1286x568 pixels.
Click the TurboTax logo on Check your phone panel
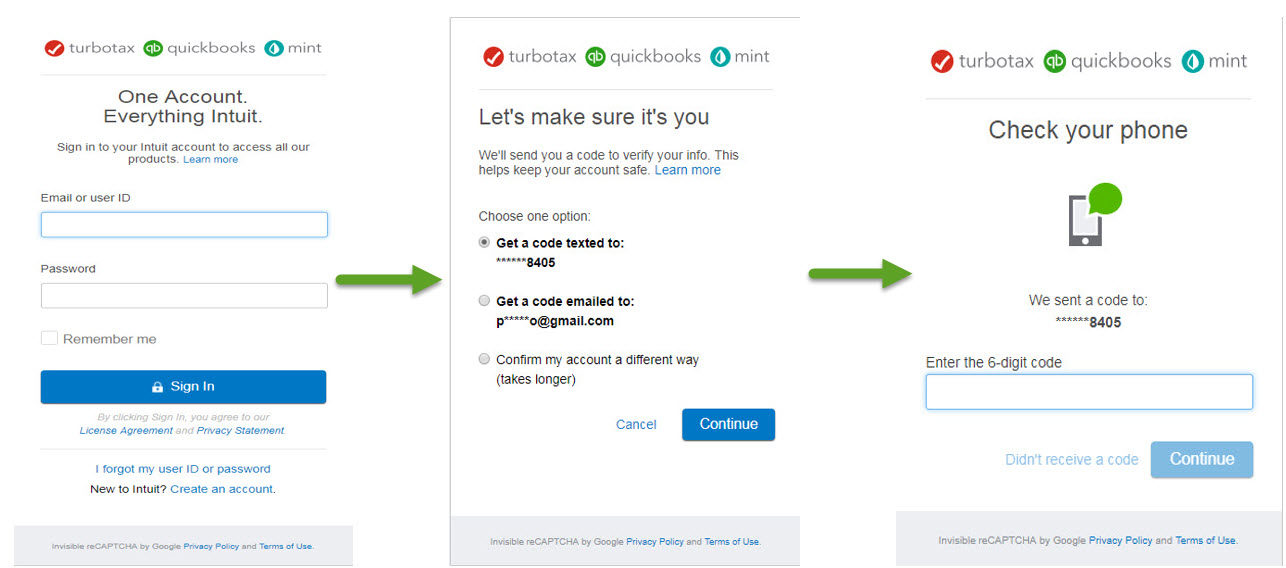tap(942, 62)
